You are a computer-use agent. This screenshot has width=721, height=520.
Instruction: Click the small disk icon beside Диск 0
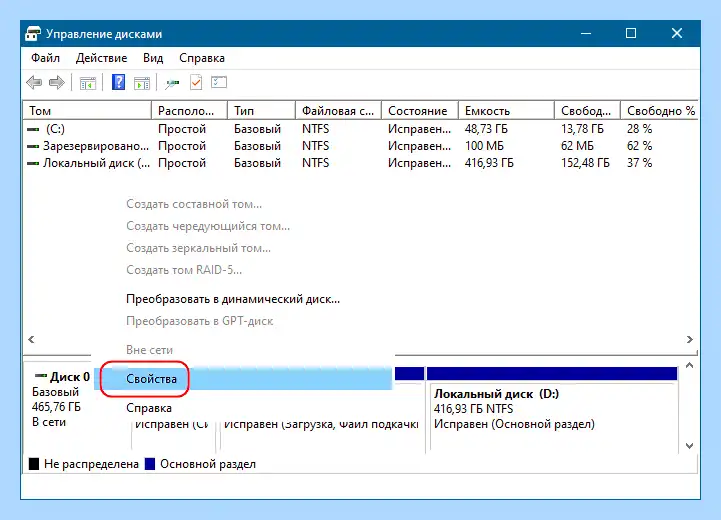[41, 376]
